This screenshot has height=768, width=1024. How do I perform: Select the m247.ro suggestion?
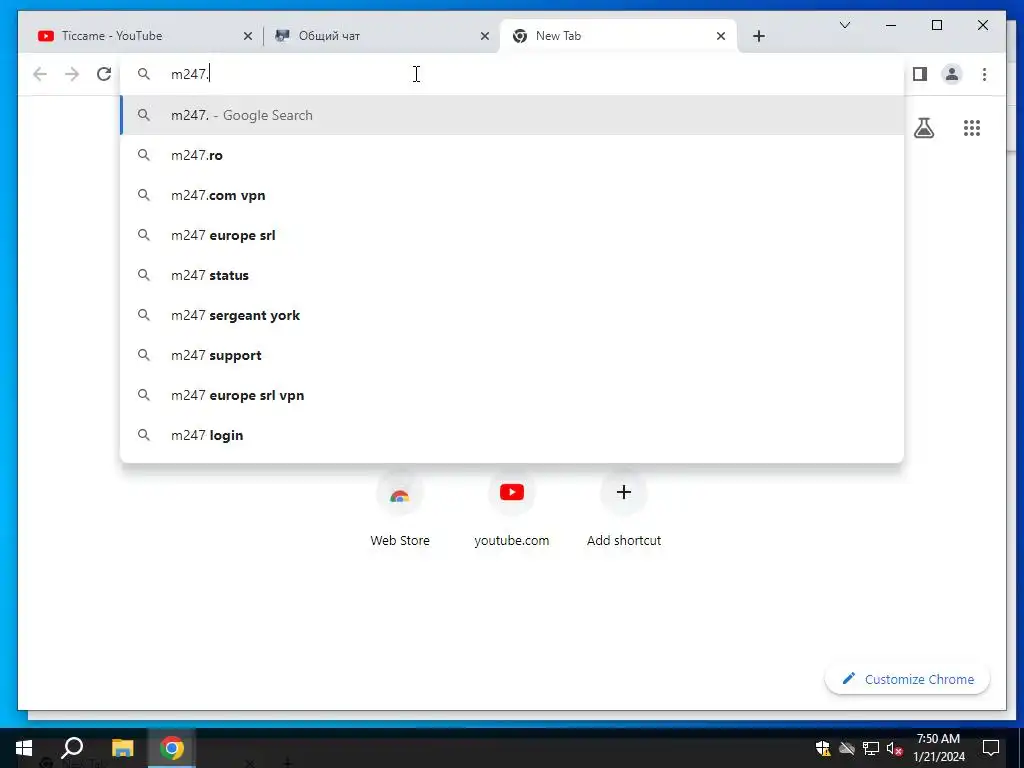point(512,155)
